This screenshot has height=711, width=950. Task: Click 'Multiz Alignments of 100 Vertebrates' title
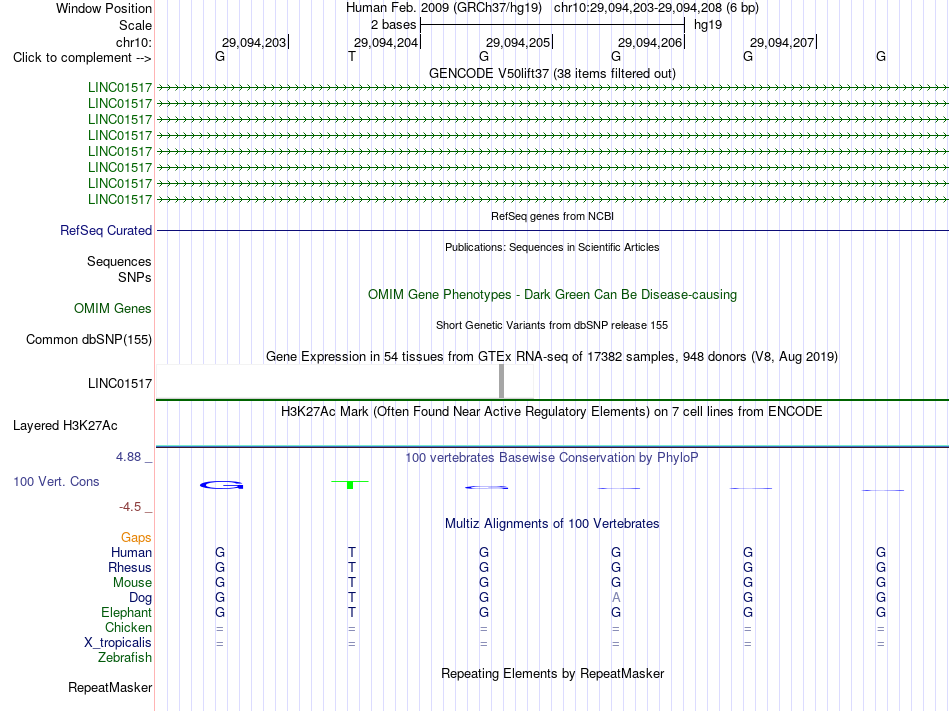[x=552, y=523]
